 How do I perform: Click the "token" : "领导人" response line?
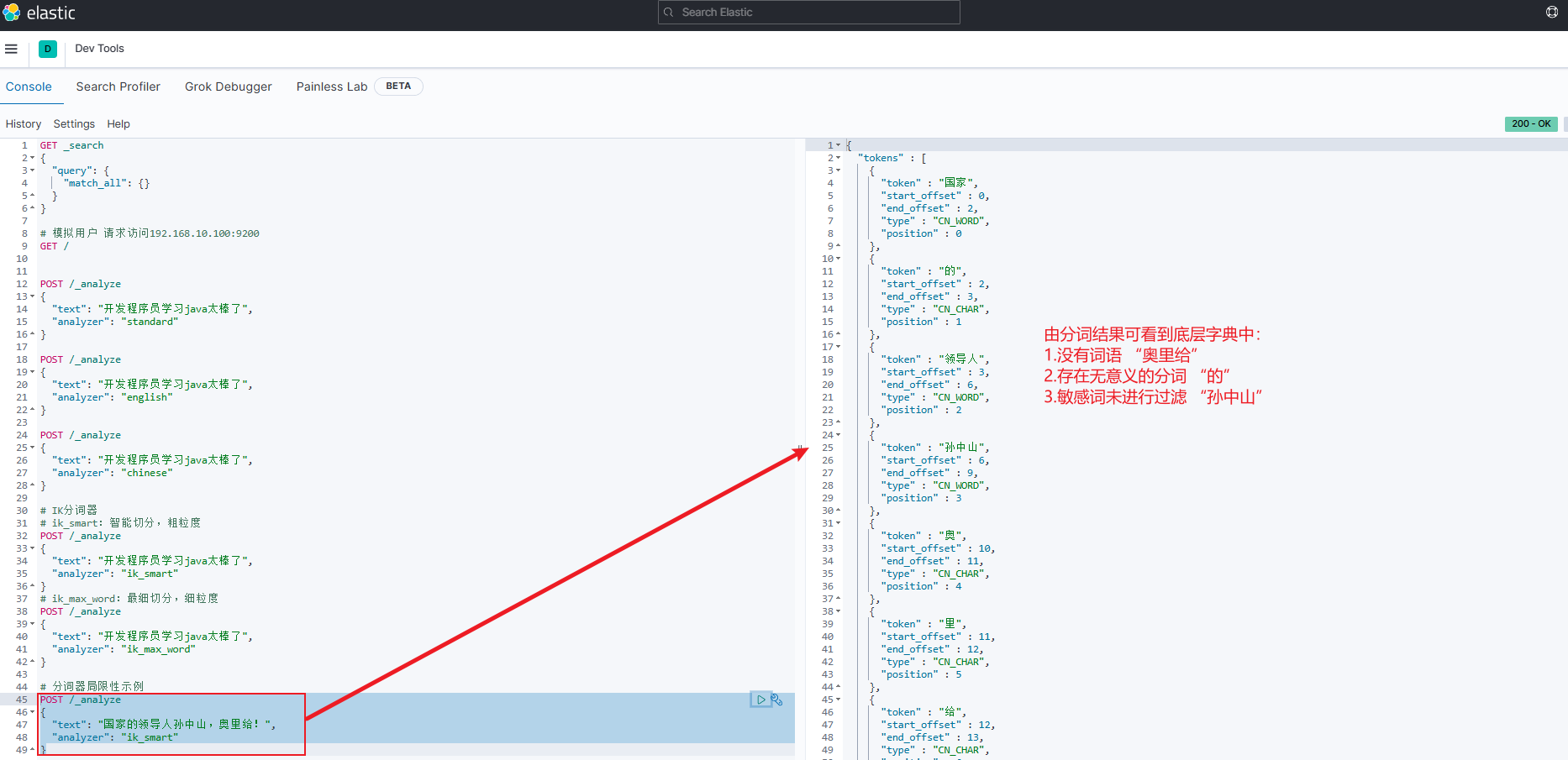coord(935,359)
